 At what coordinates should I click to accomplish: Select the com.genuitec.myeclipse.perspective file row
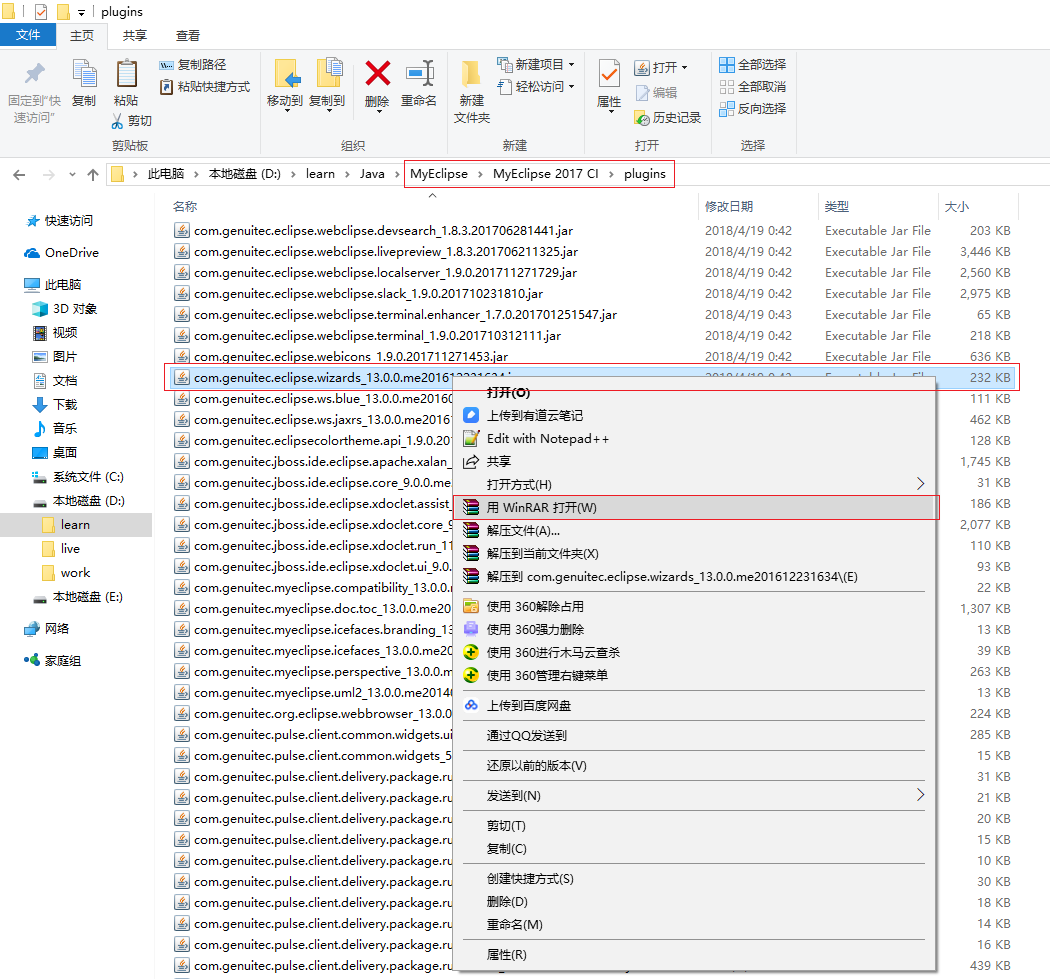[x=312, y=672]
